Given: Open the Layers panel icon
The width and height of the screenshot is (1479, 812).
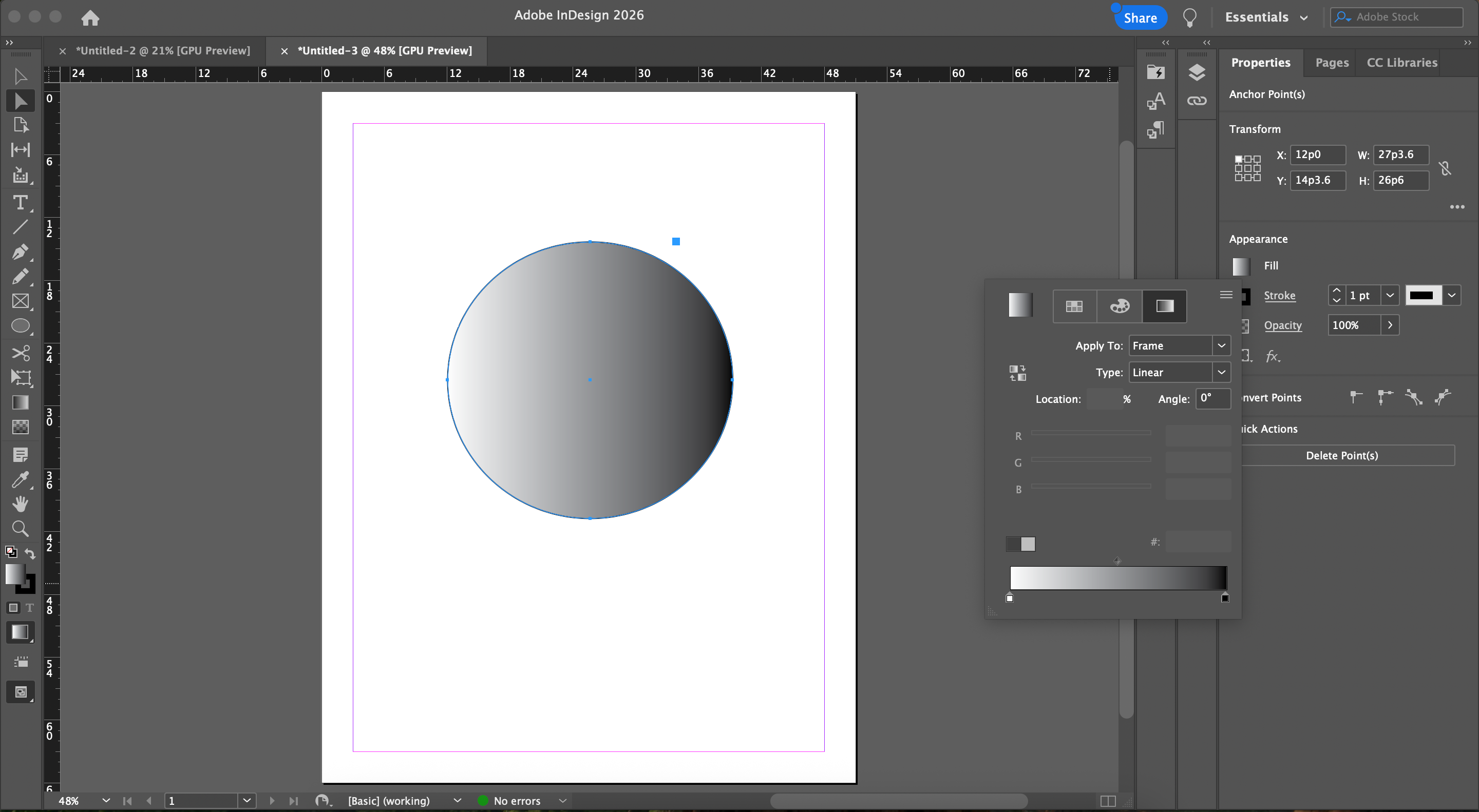Looking at the screenshot, I should click(x=1197, y=72).
